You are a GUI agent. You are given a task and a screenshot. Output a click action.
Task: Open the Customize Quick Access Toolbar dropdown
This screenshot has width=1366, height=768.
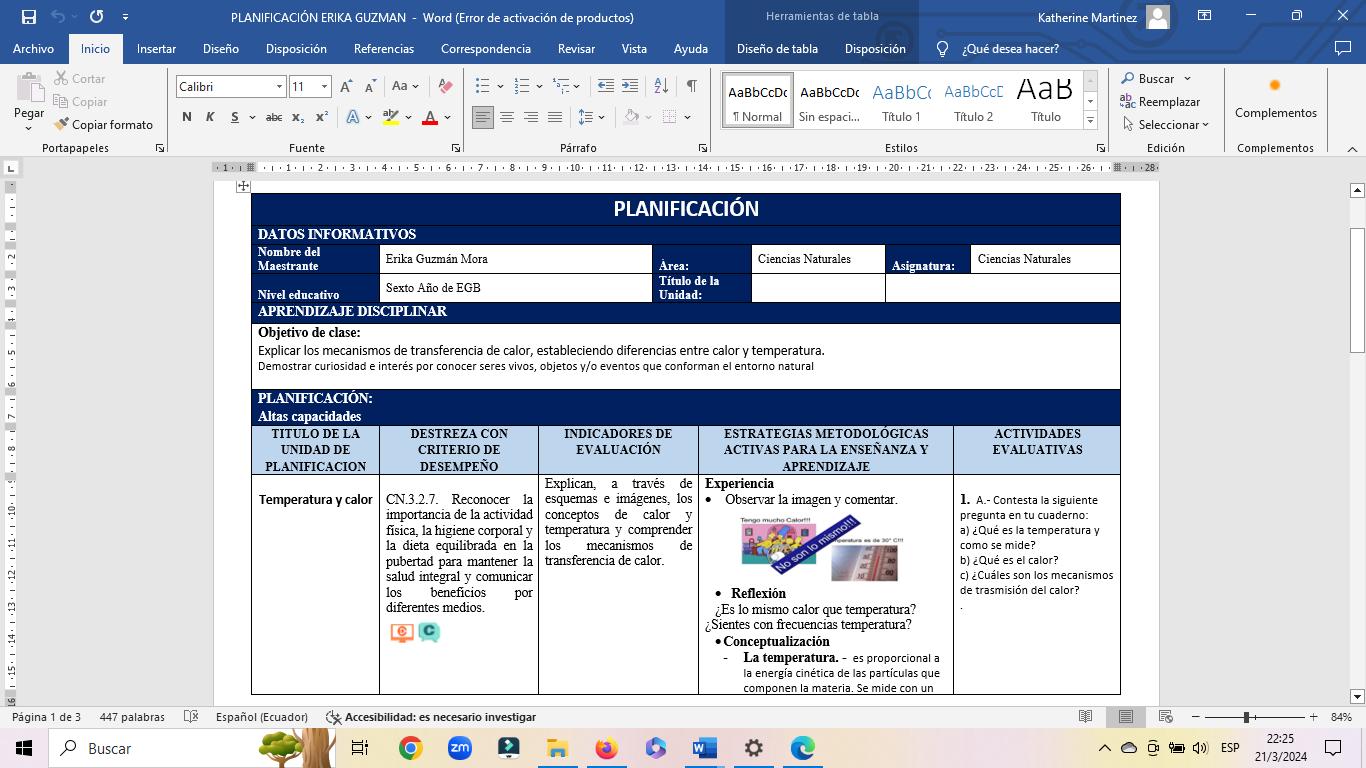tap(125, 16)
